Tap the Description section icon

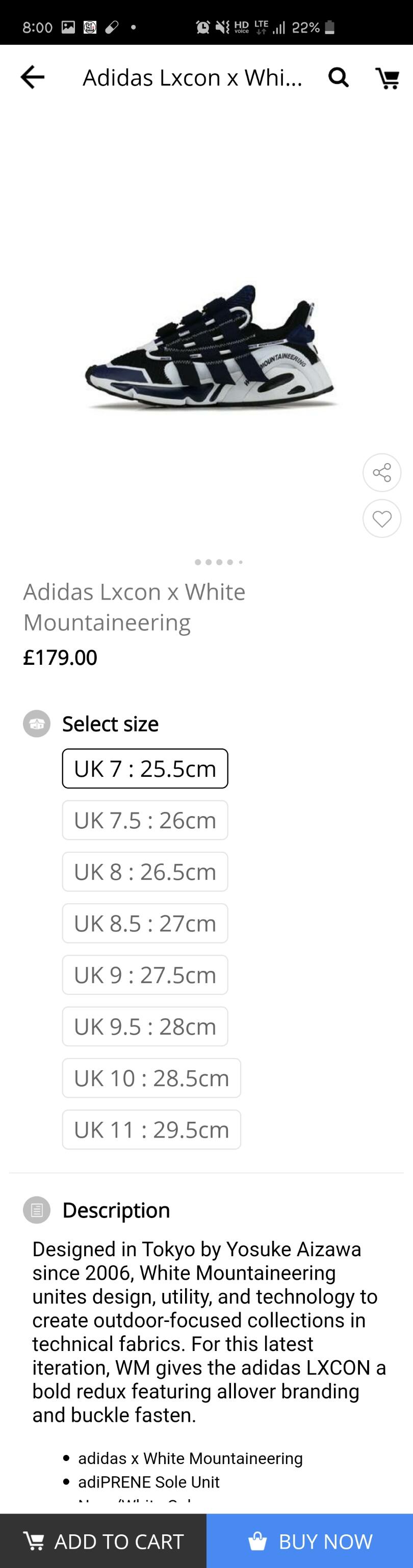tap(37, 1209)
